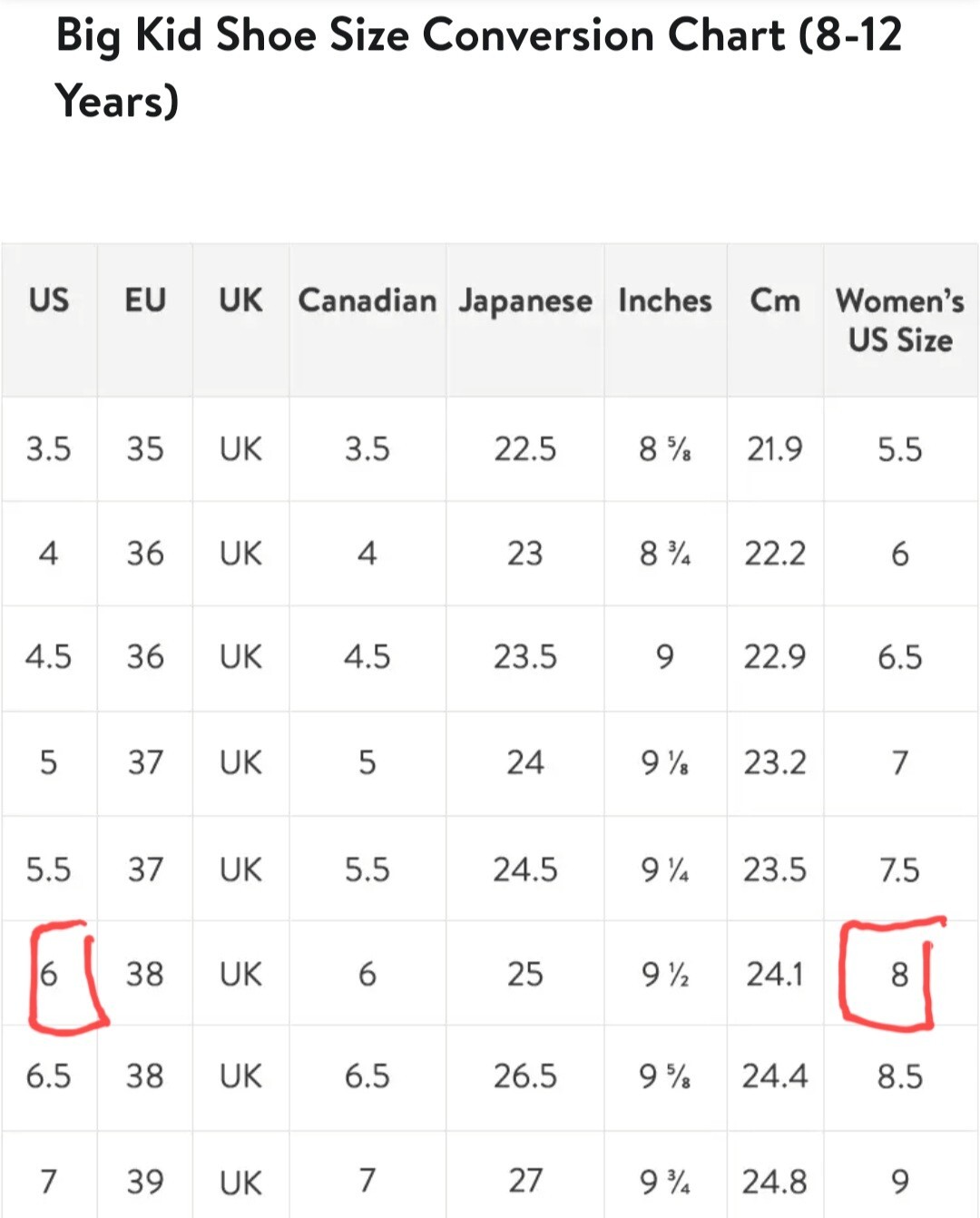This screenshot has width=980, height=1218.
Task: Select the Inches column header
Action: [x=665, y=300]
